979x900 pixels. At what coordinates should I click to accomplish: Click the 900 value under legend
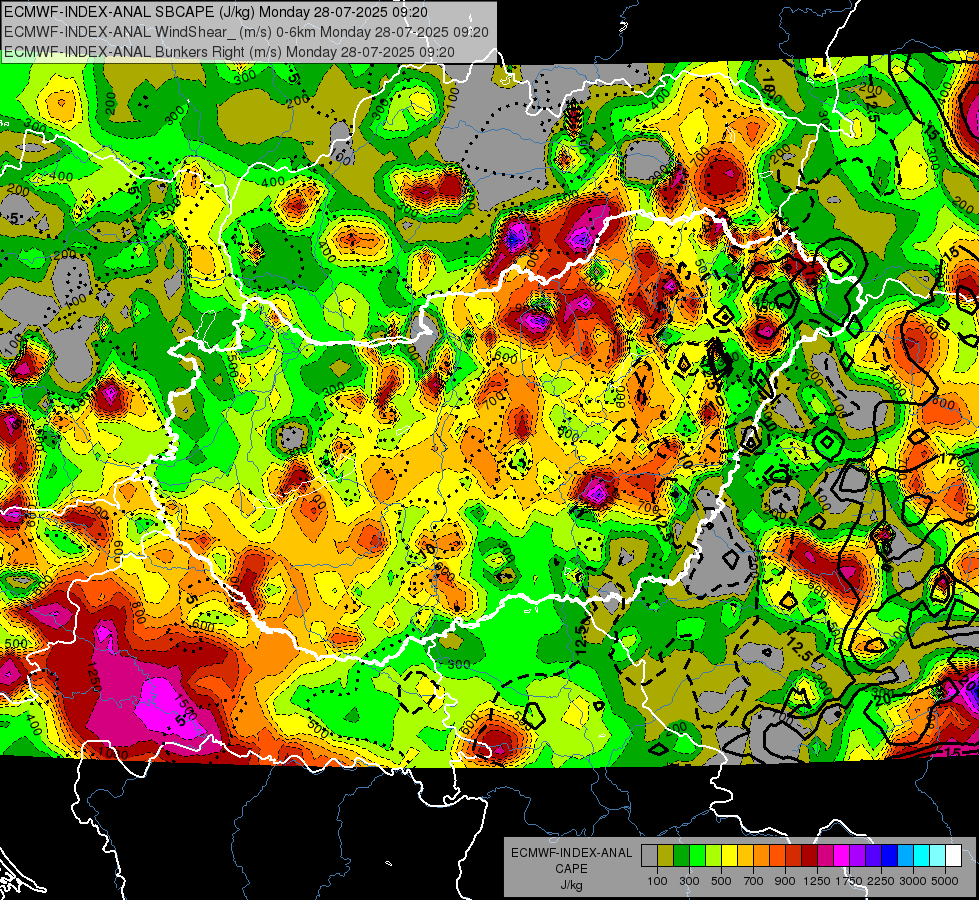pyautogui.click(x=785, y=881)
